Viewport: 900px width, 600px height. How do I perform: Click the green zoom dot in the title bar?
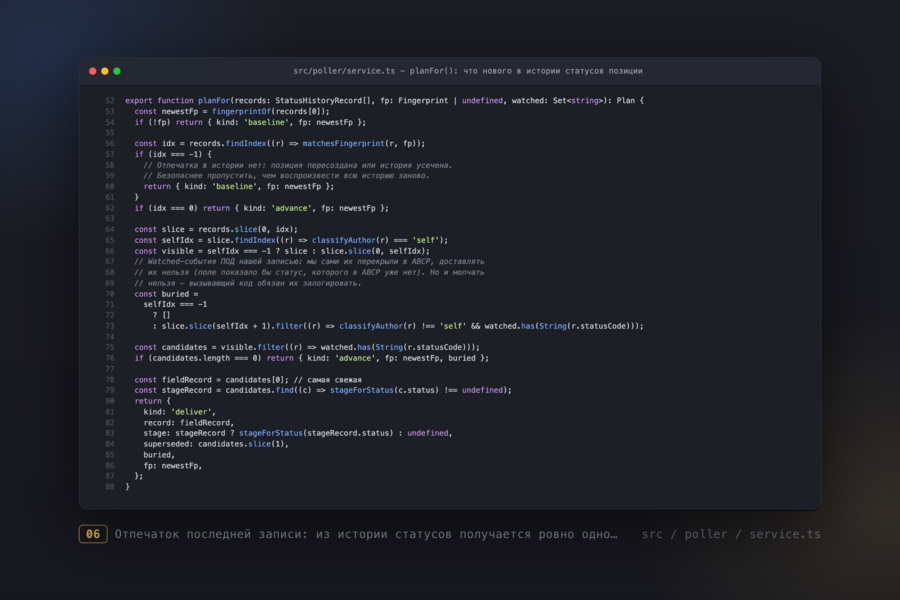[117, 71]
